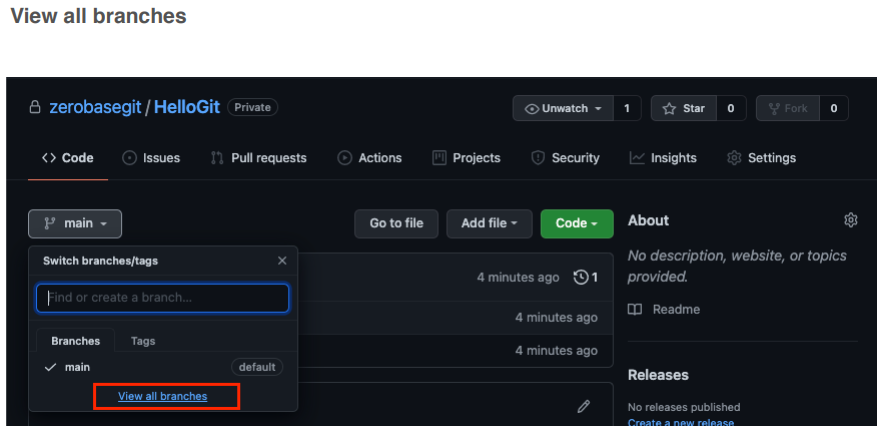
Task: Close the Switch branches/tags popup
Action: point(282,261)
